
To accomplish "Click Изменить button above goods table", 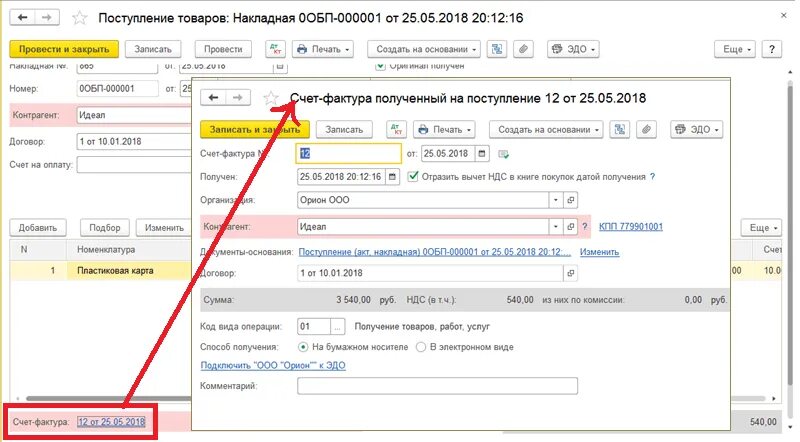I will pos(164,228).
